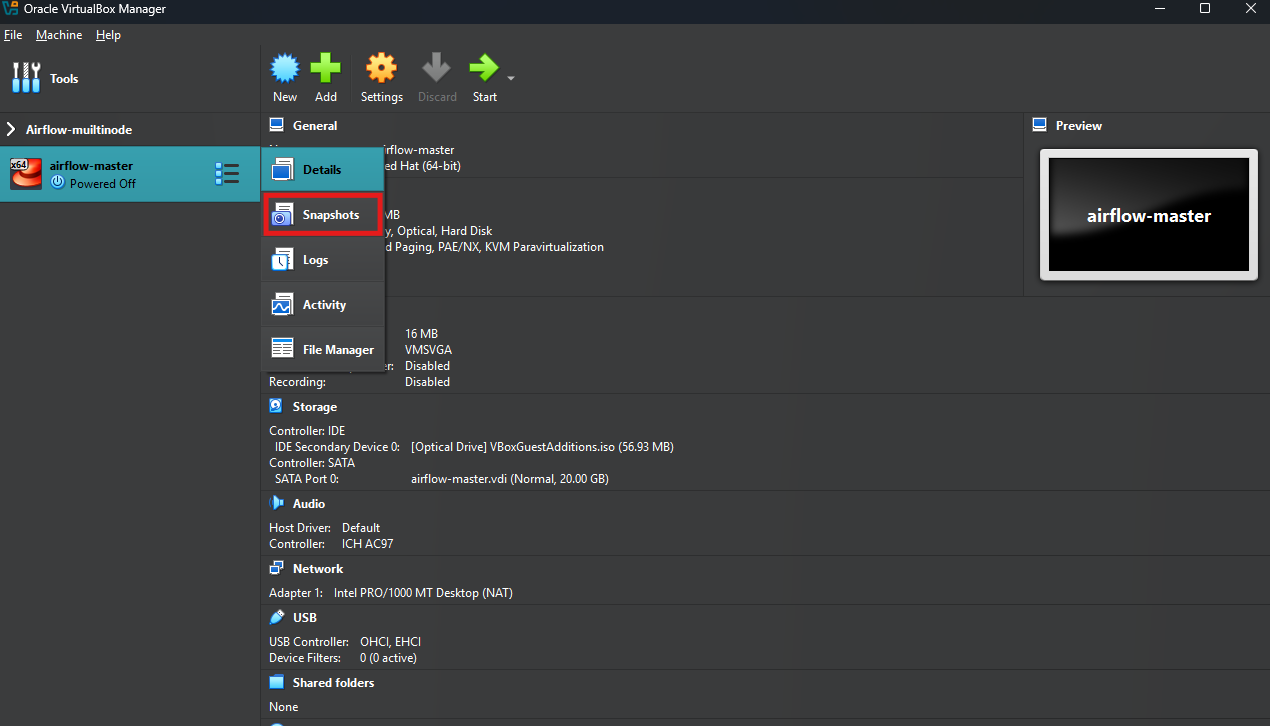Open the Machine menu
Image resolution: width=1270 pixels, height=726 pixels.
[59, 35]
